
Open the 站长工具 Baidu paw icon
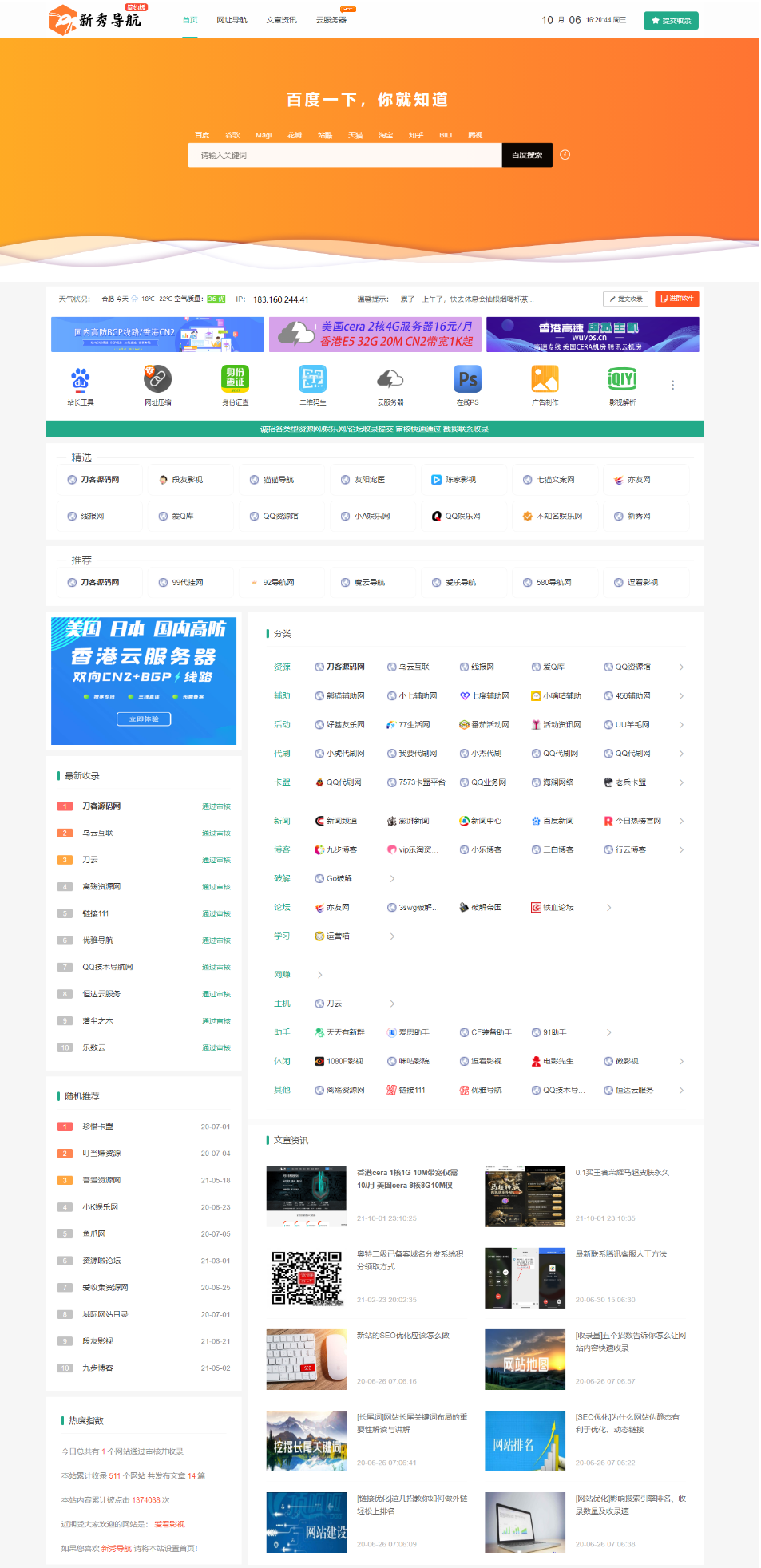[x=81, y=379]
